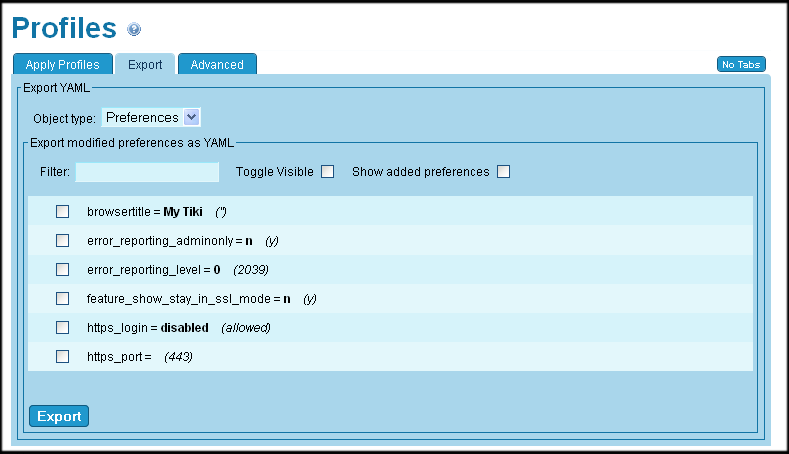Click the 'Show added preferences' label
The image size is (789, 454).
[x=421, y=172]
